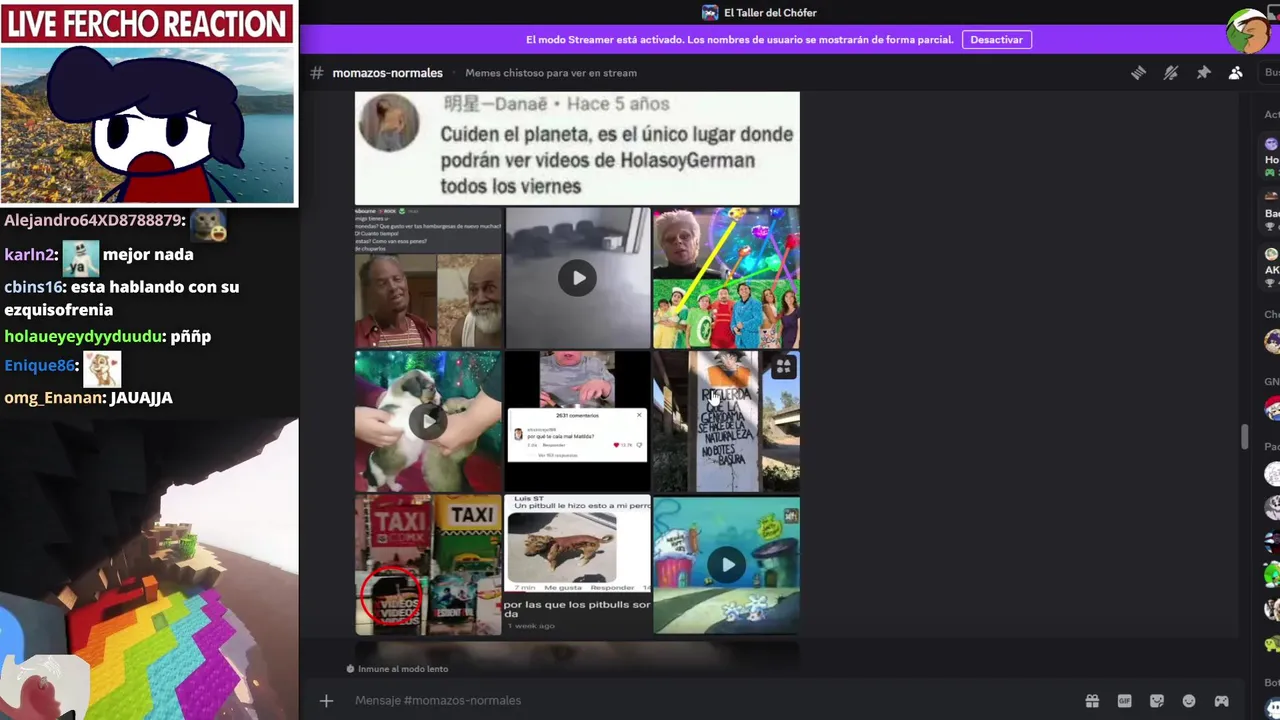Open the sticker picker icon

point(1157,701)
